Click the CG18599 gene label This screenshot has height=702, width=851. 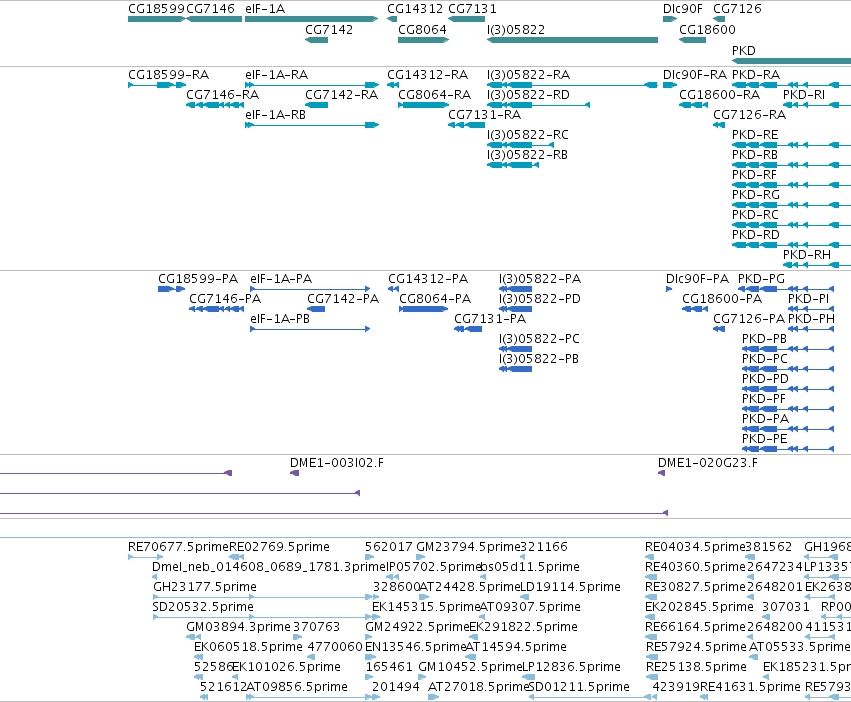tap(156, 9)
